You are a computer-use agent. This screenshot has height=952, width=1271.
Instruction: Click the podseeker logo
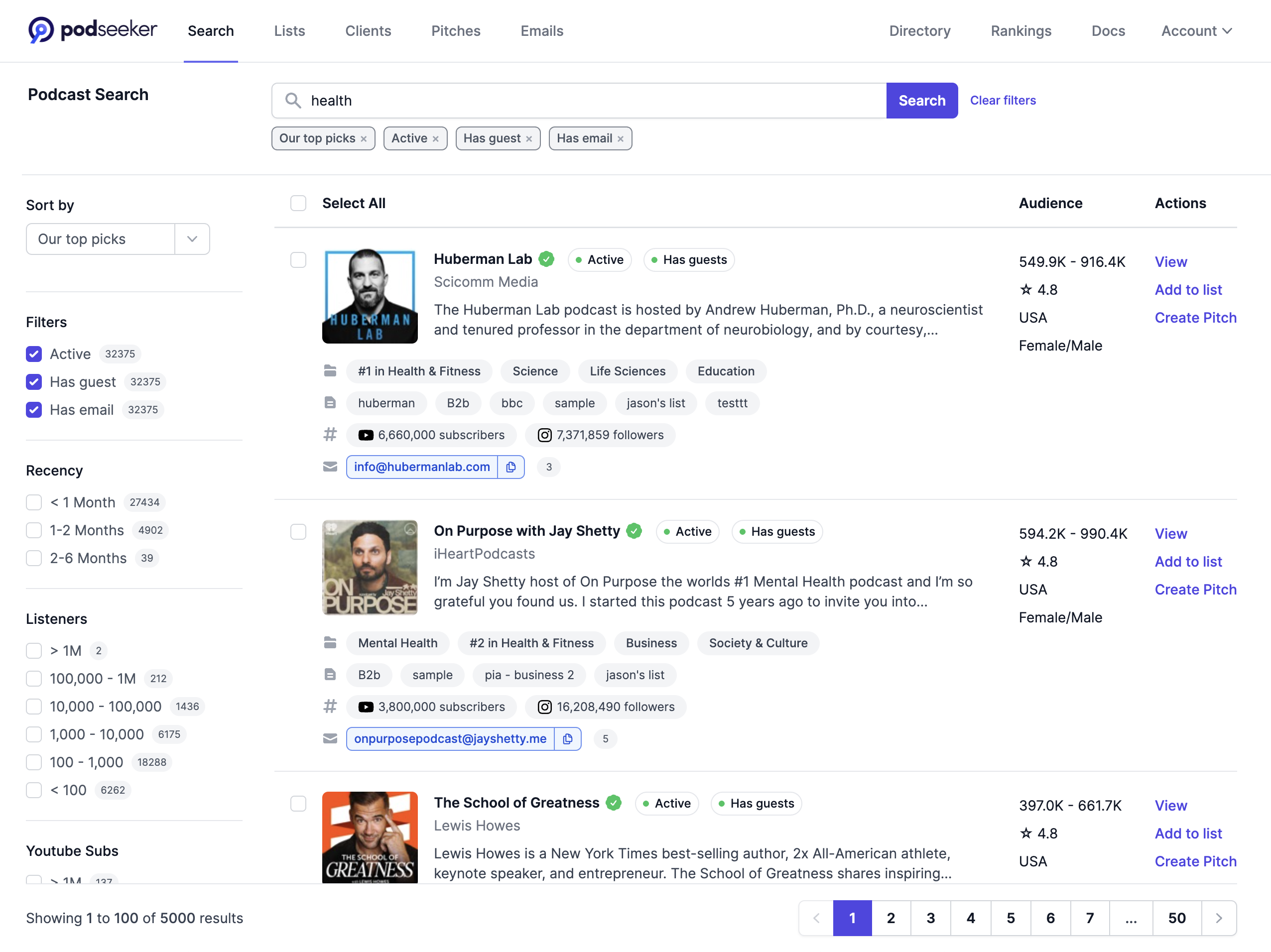[x=93, y=30]
